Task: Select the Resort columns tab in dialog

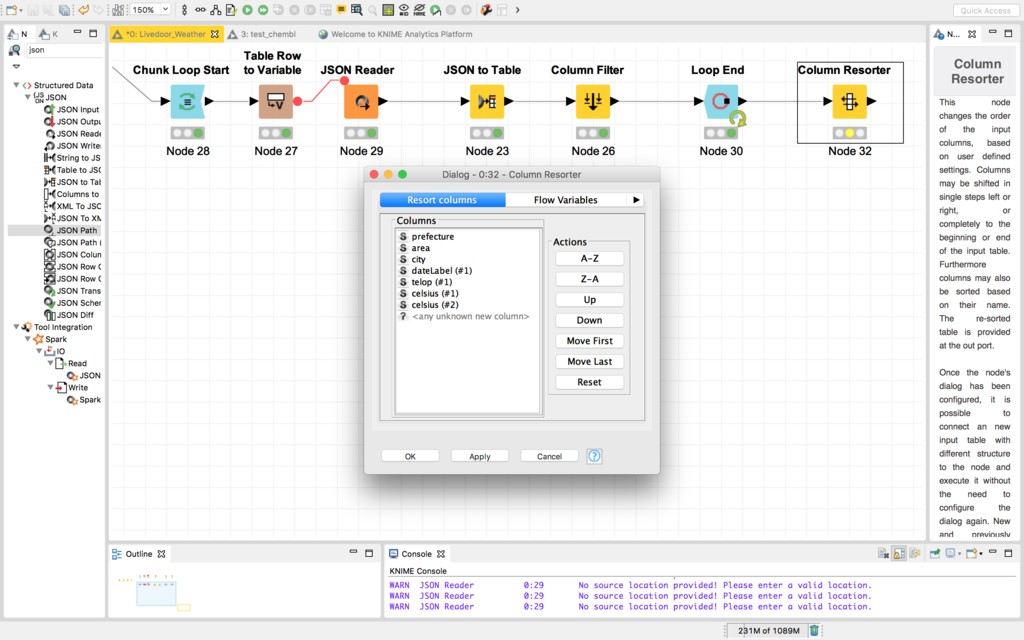Action: pos(442,200)
